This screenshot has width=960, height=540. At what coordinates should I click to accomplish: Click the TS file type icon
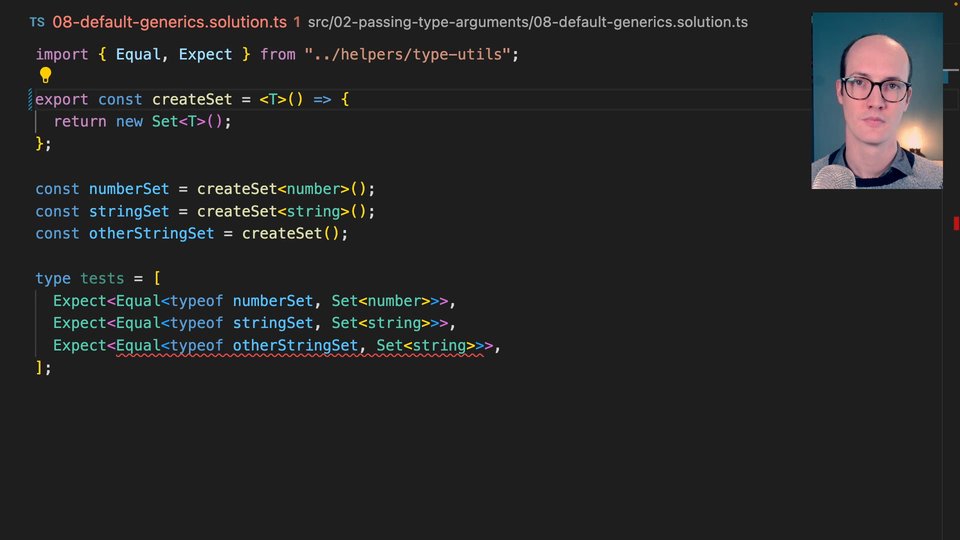click(37, 22)
